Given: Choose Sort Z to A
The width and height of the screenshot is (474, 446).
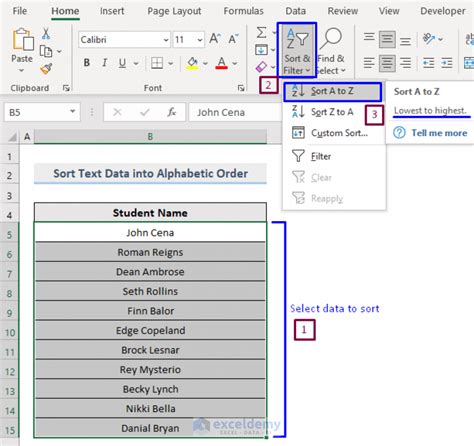Looking at the screenshot, I should click(x=334, y=112).
